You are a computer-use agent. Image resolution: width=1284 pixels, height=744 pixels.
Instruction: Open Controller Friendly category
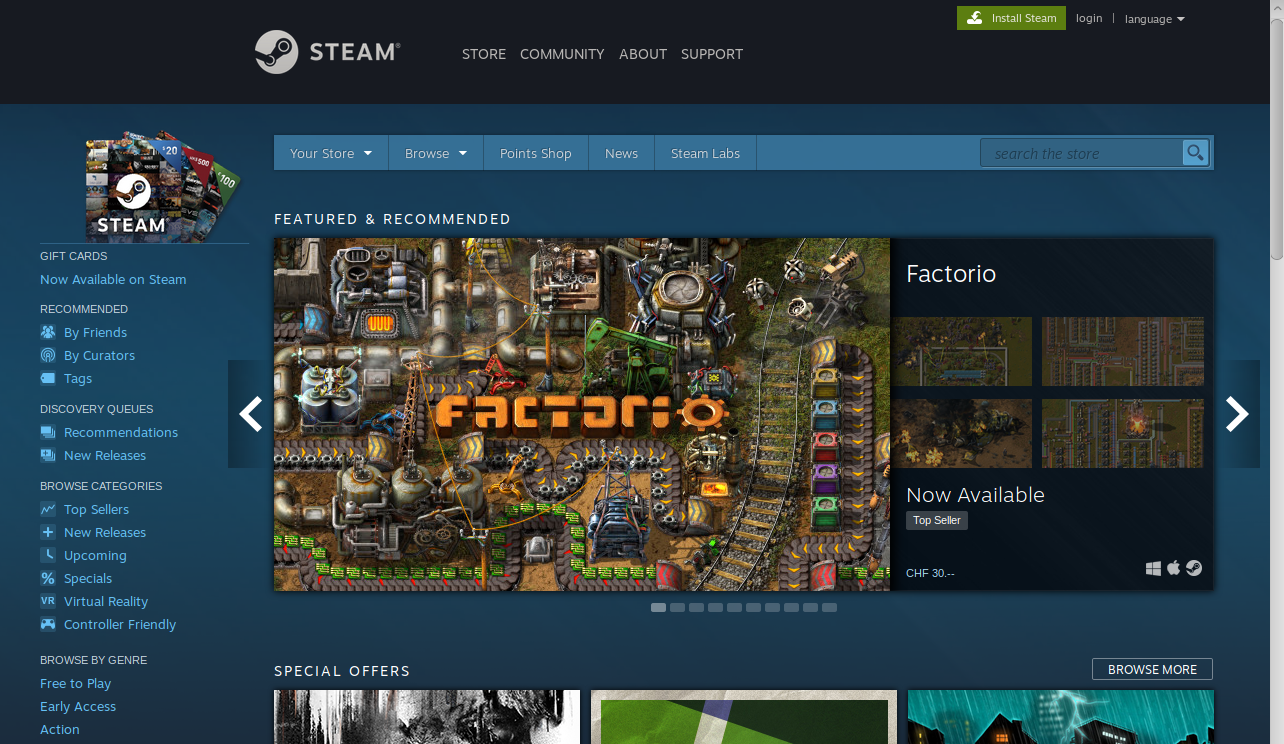(x=119, y=624)
